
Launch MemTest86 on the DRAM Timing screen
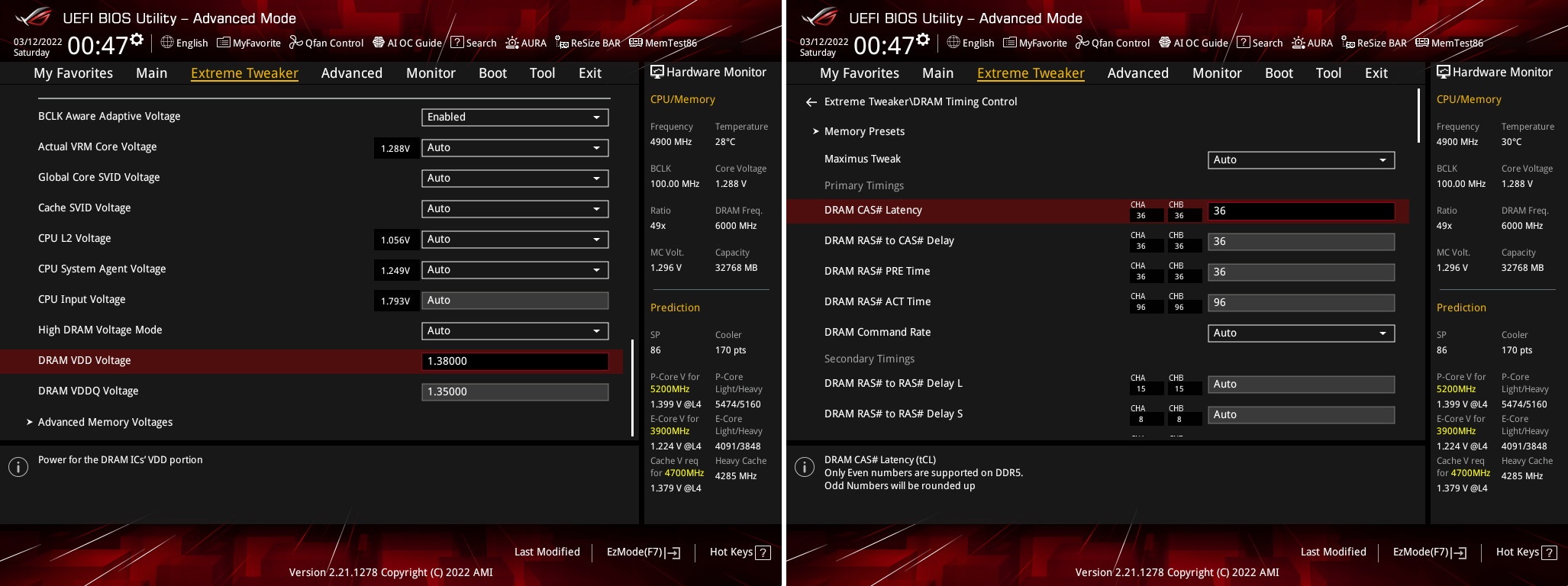point(1449,43)
